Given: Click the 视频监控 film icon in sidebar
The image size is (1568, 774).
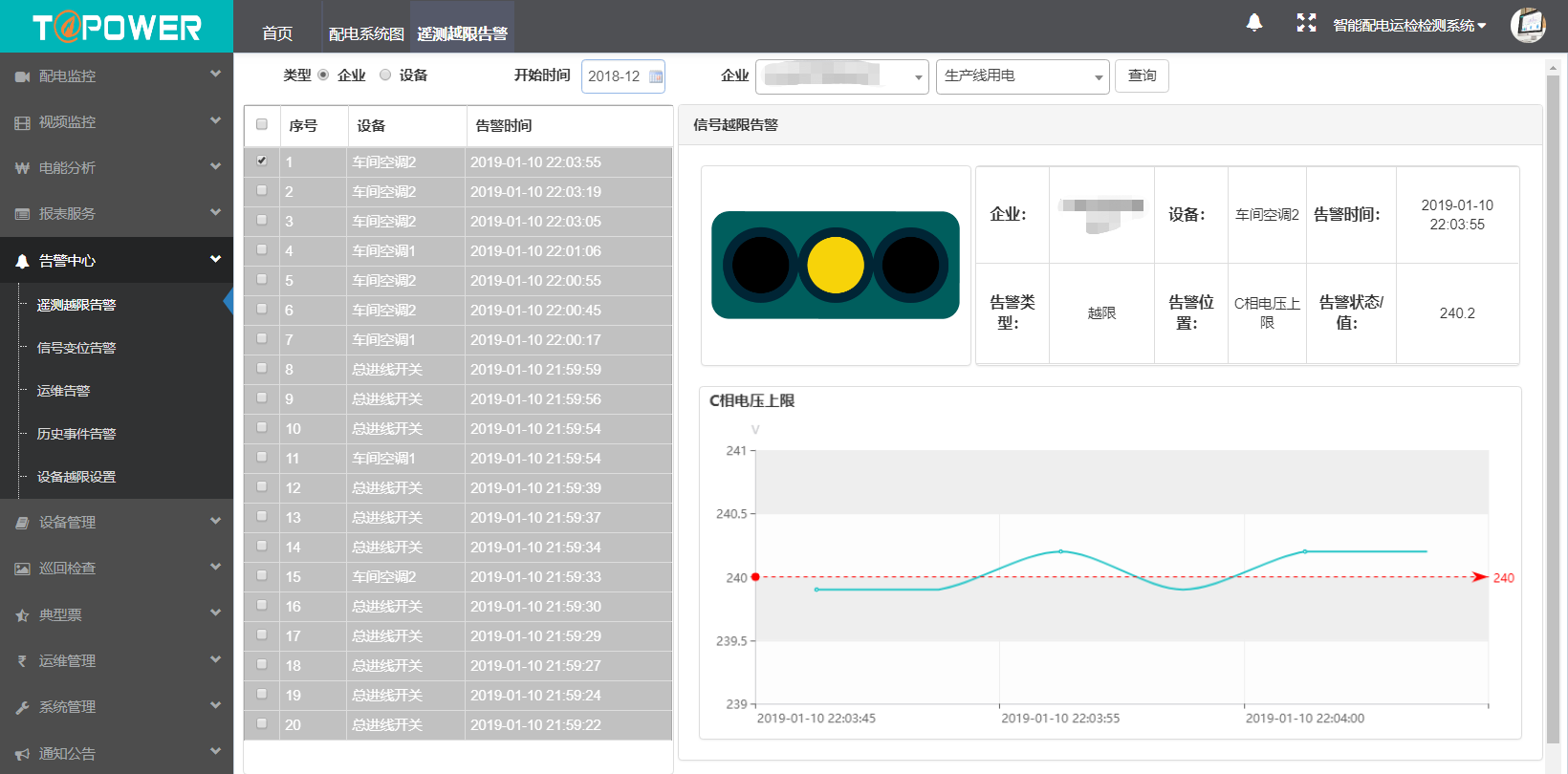Looking at the screenshot, I should click(x=22, y=122).
